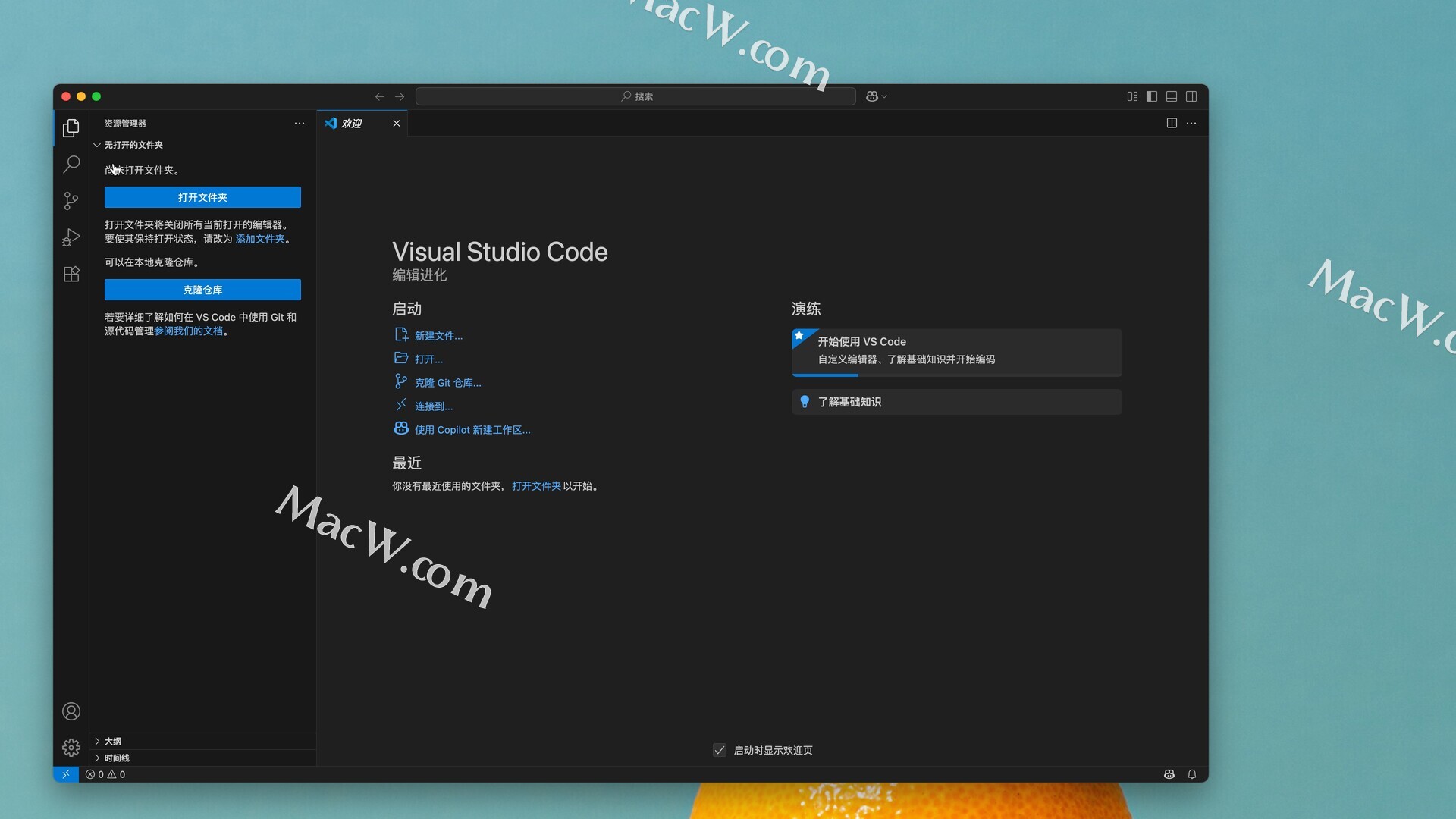Split the editor to the right

1172,123
